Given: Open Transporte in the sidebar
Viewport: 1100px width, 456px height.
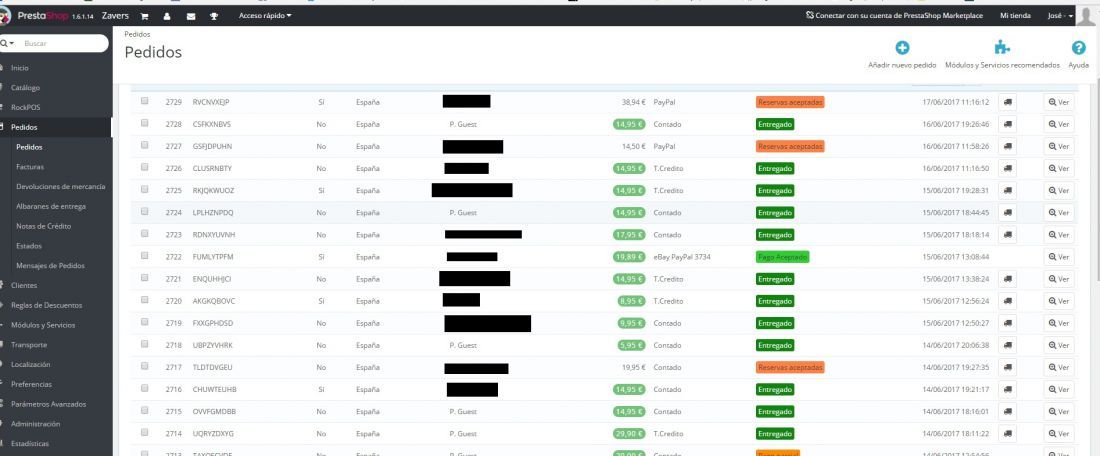Looking at the screenshot, I should click(x=29, y=345).
